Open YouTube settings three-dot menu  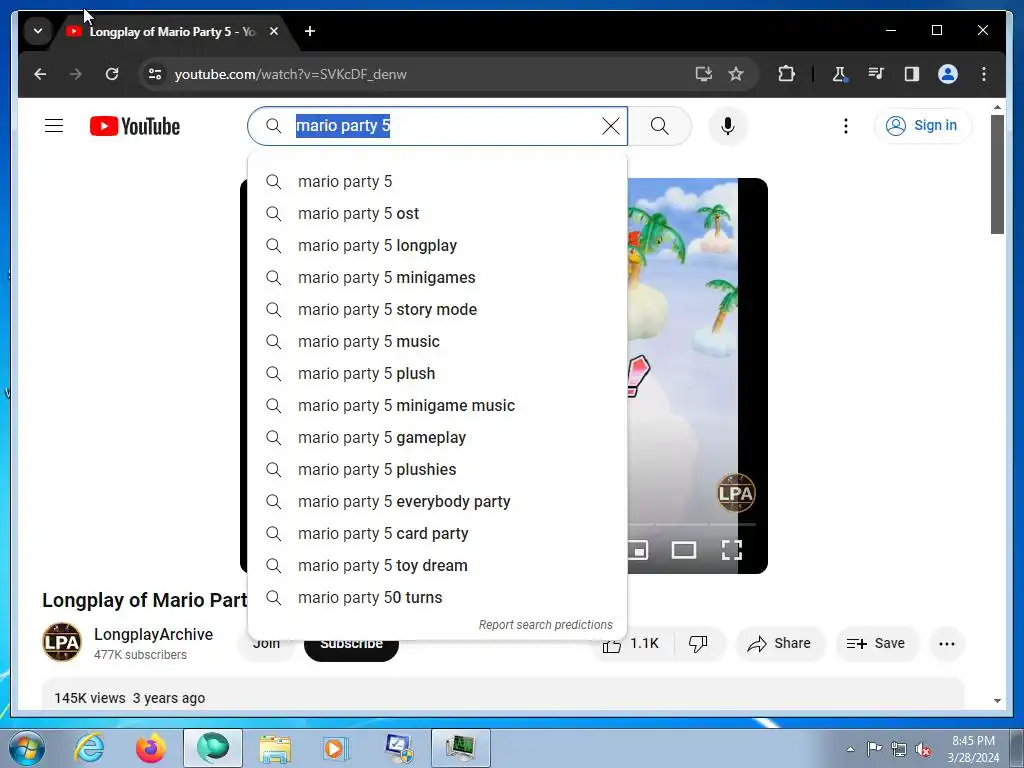pyautogui.click(x=846, y=126)
